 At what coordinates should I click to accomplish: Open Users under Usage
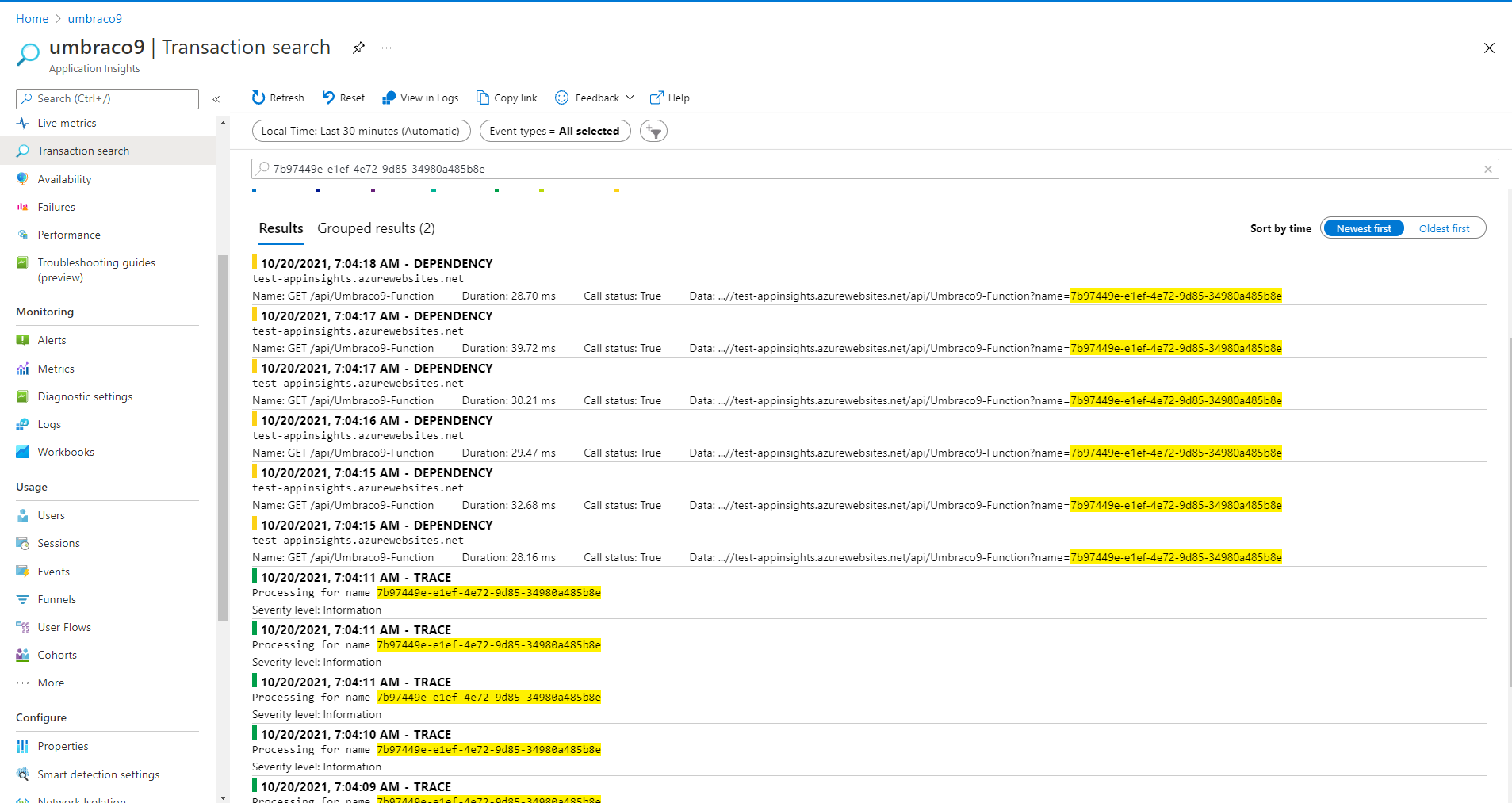tap(51, 515)
